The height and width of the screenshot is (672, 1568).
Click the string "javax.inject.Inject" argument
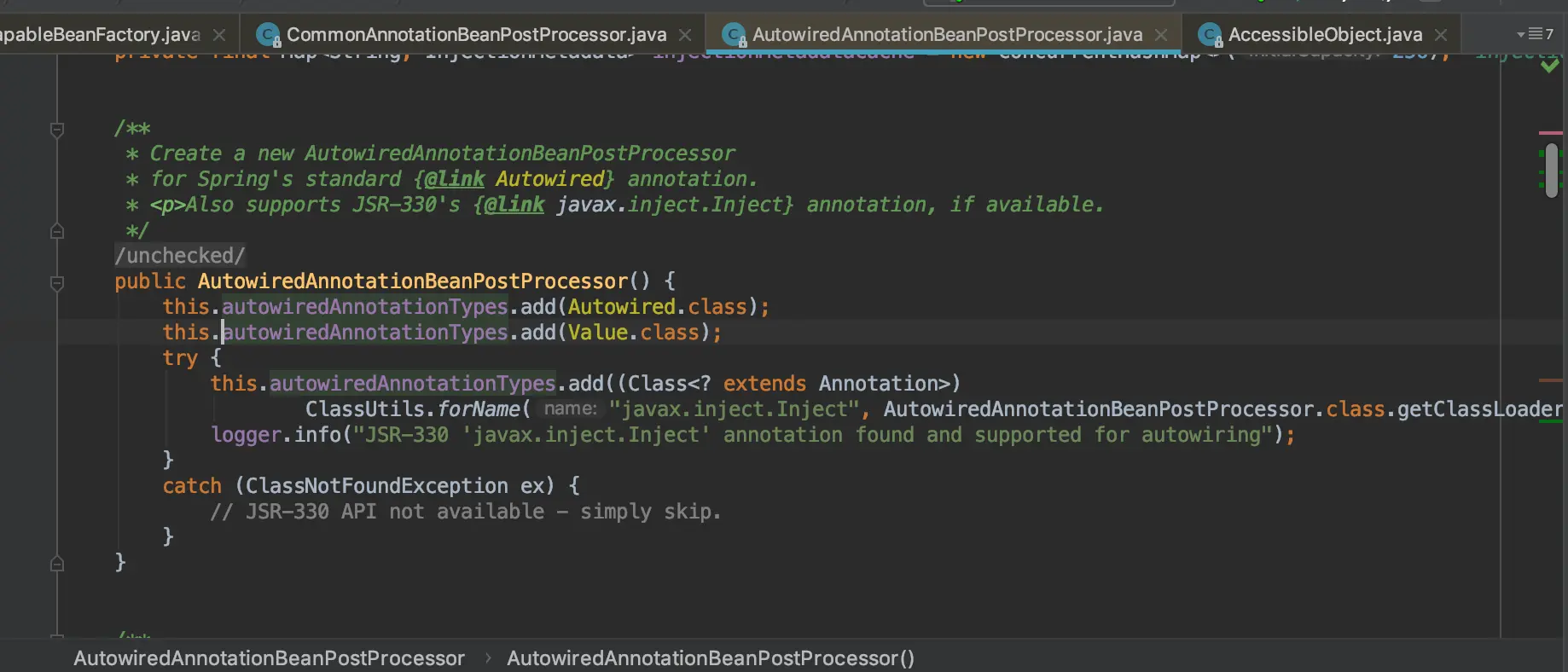coord(735,409)
